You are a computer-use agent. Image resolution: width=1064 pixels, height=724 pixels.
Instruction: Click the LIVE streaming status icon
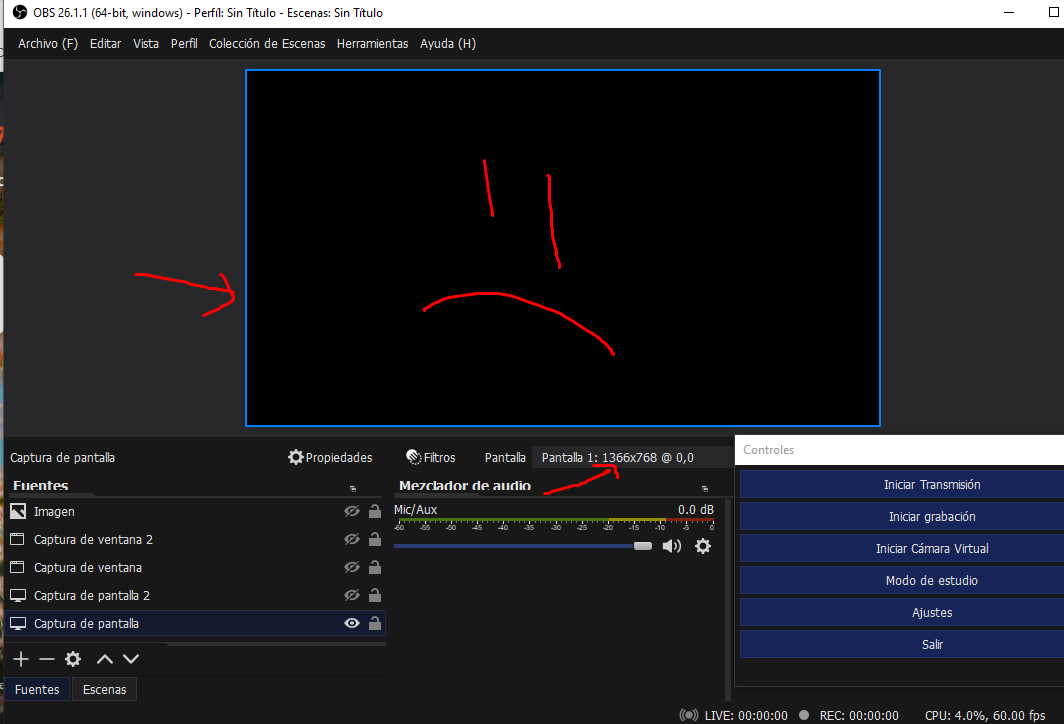[689, 715]
